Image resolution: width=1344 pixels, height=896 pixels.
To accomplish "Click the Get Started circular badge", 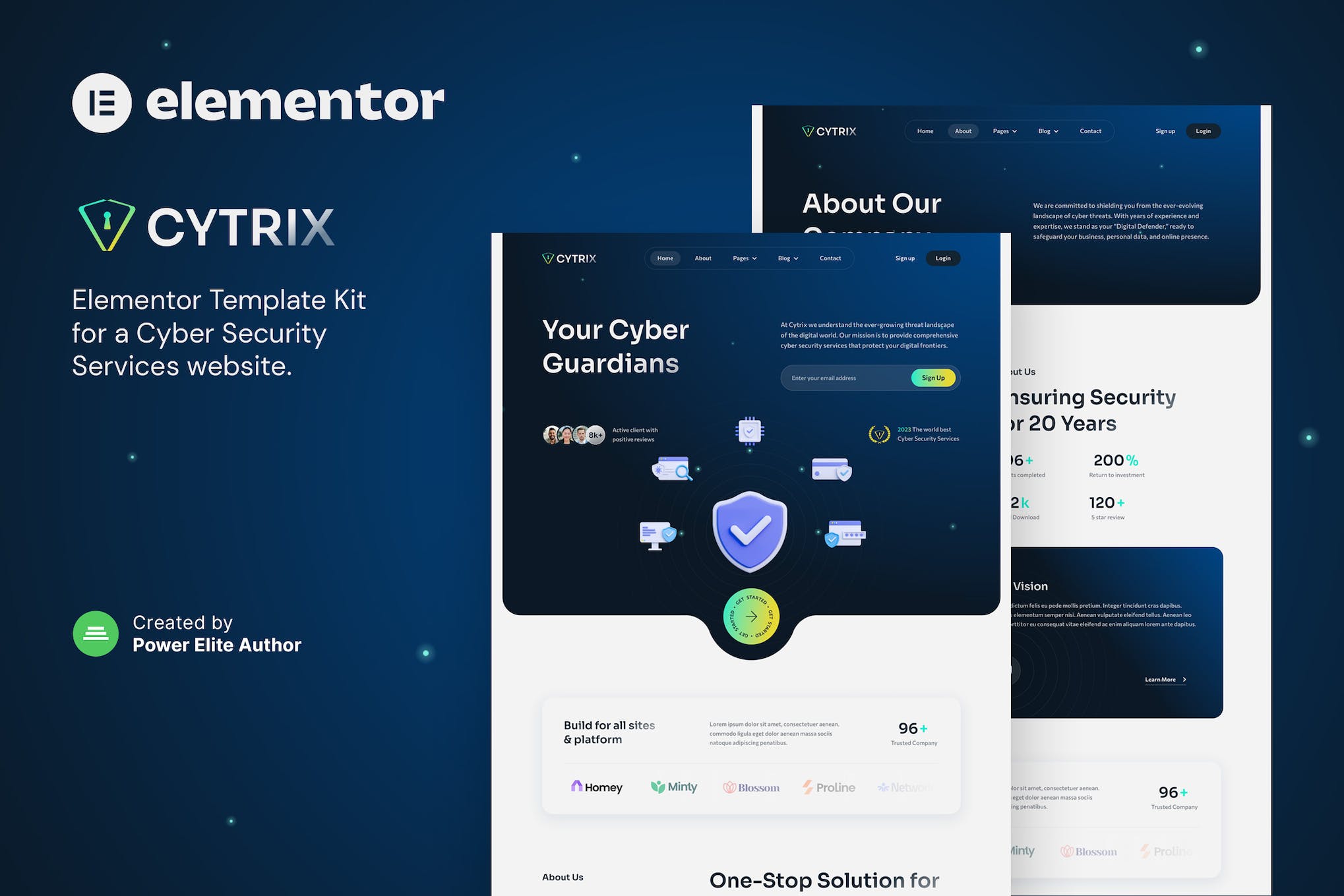I will (x=749, y=619).
